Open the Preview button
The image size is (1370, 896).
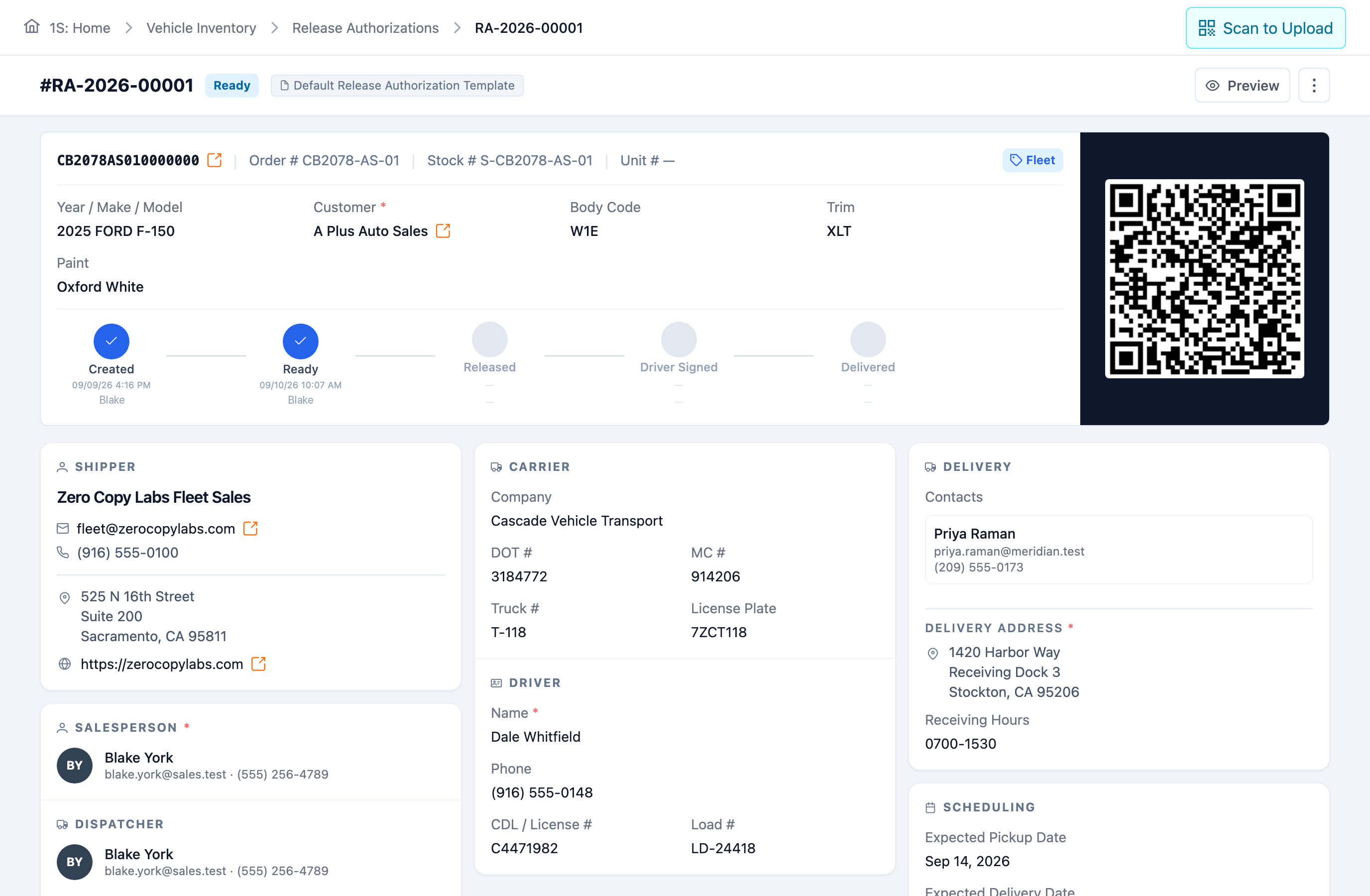coord(1242,85)
